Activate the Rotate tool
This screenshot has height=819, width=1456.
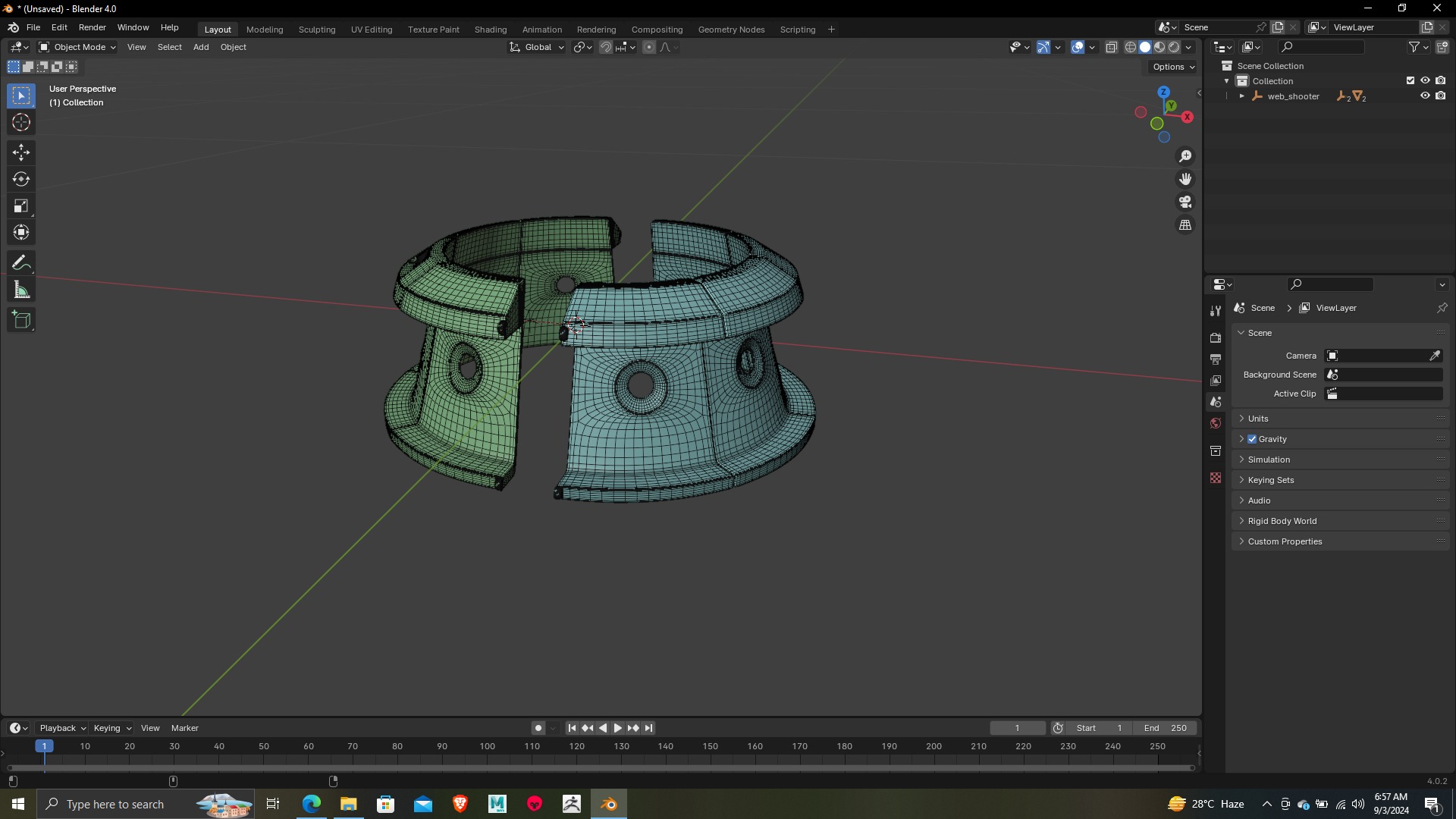click(x=21, y=179)
